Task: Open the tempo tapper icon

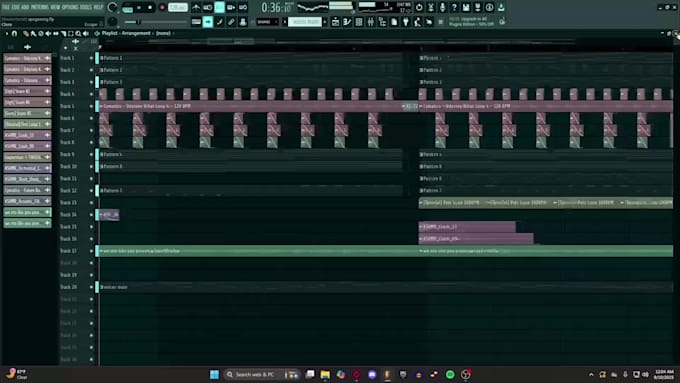Action: point(417,22)
